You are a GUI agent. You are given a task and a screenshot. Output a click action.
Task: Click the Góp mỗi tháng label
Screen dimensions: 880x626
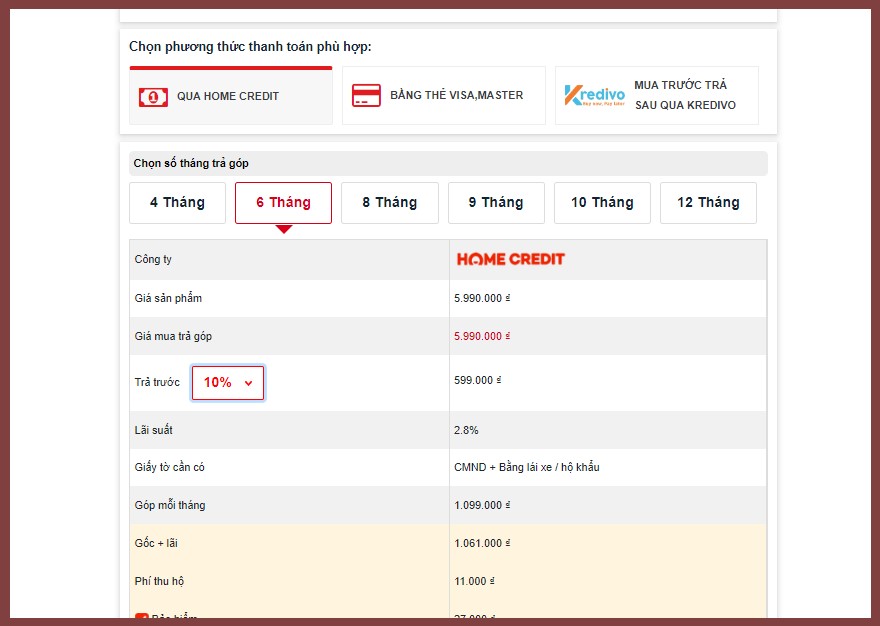point(170,505)
